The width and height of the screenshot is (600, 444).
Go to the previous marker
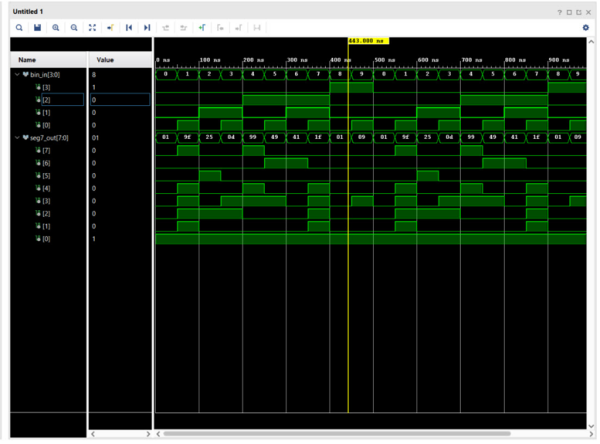point(220,28)
